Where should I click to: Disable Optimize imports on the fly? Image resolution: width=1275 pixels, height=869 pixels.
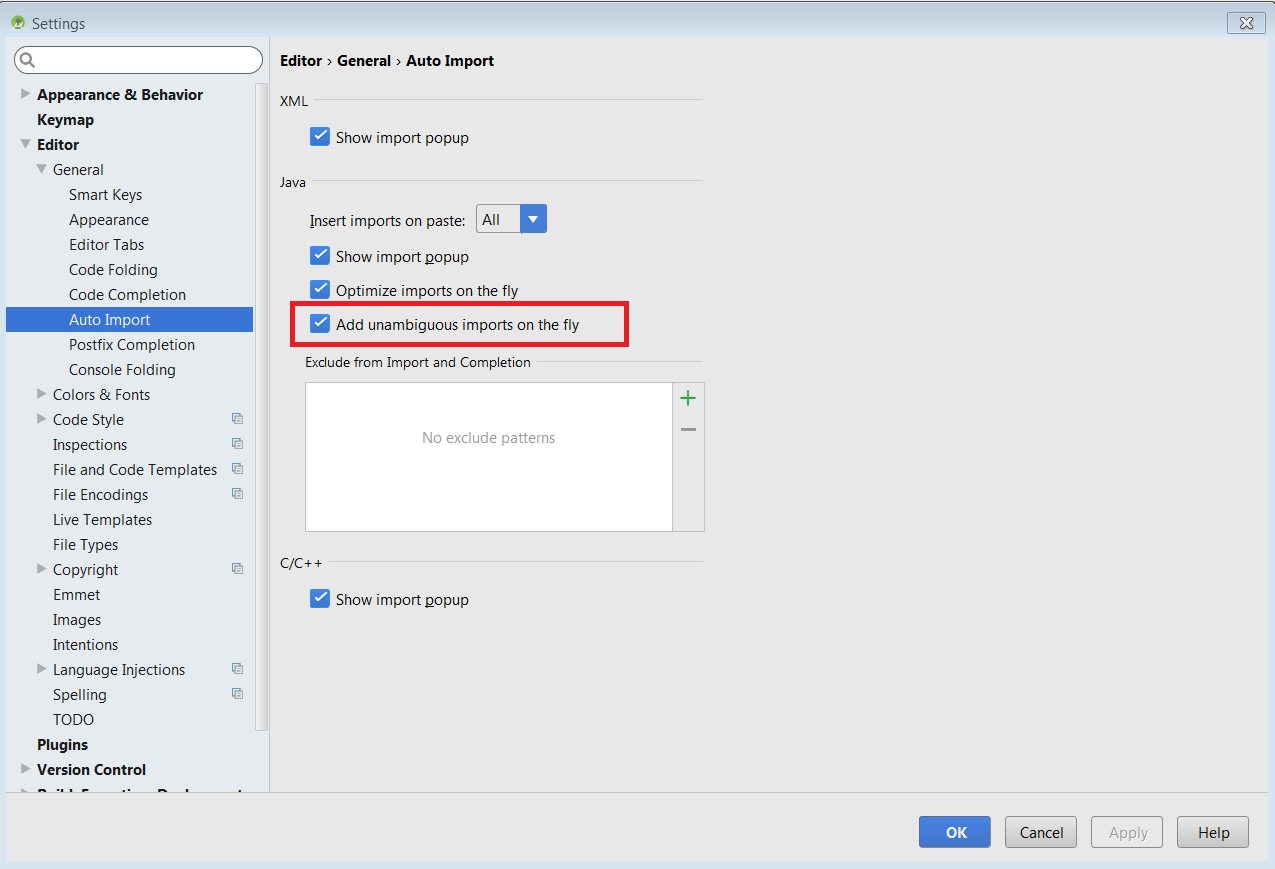point(320,290)
